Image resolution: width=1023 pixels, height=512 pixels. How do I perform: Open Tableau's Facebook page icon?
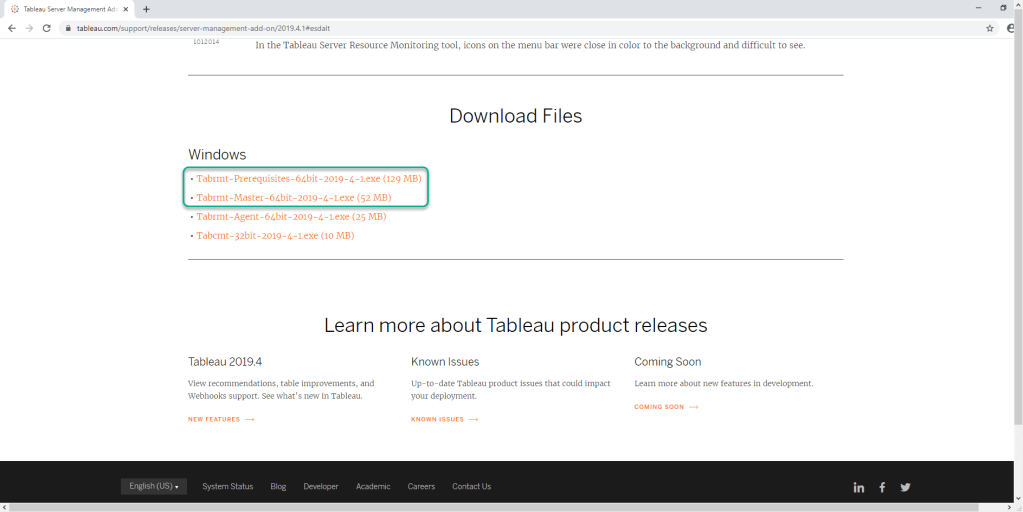coord(882,487)
